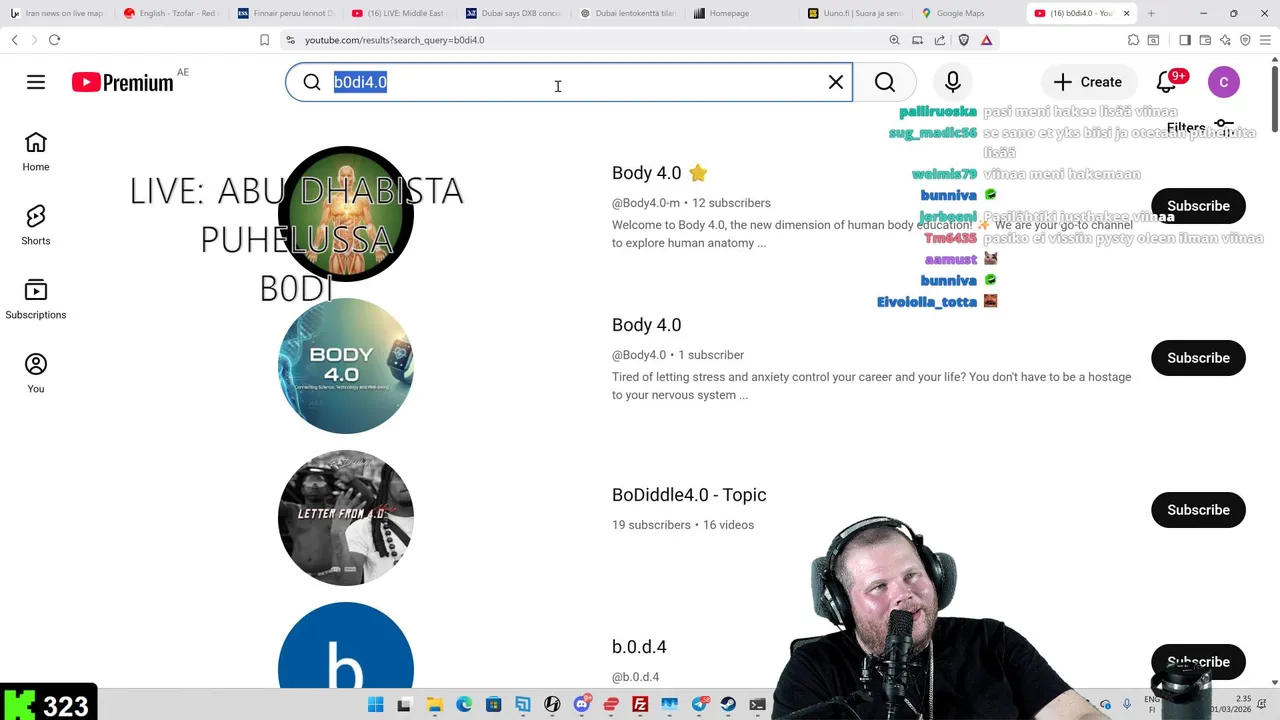1280x720 pixels.
Task: Open the YouTube hamburger guide menu
Action: pyautogui.click(x=36, y=82)
